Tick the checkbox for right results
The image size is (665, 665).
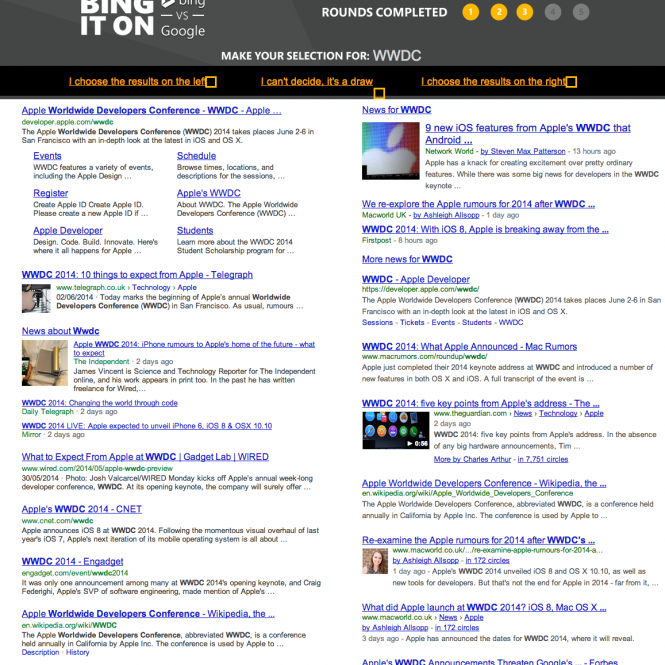(571, 82)
